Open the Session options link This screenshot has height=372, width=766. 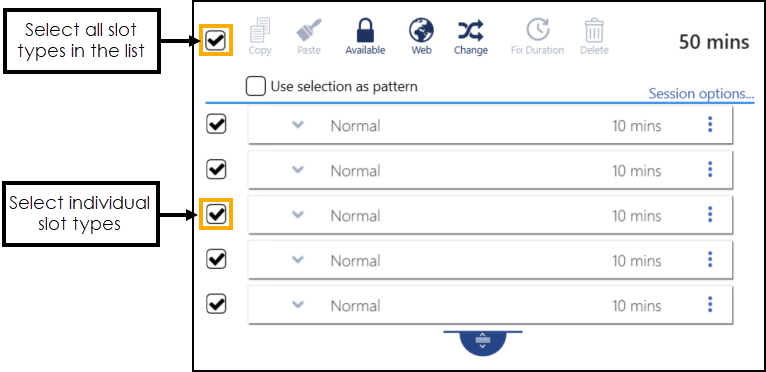[x=701, y=94]
